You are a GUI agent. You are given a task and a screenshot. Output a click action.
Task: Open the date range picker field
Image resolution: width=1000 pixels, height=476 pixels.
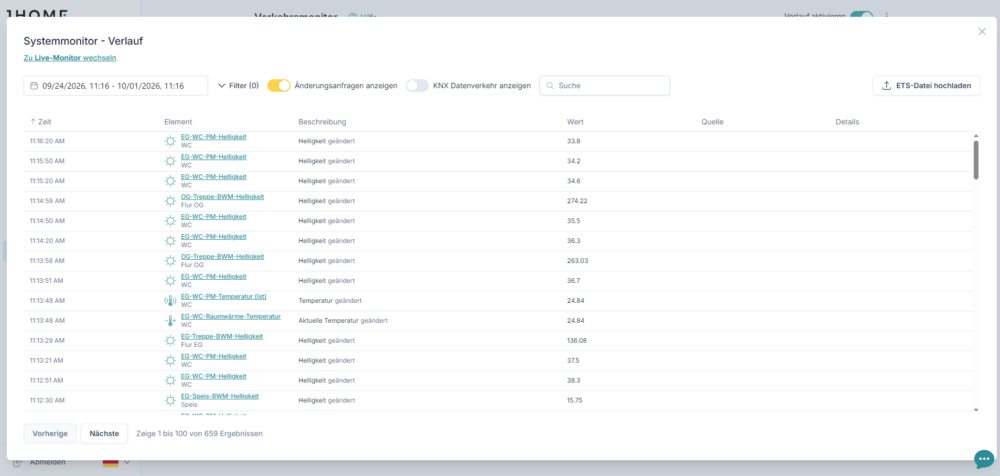115,86
